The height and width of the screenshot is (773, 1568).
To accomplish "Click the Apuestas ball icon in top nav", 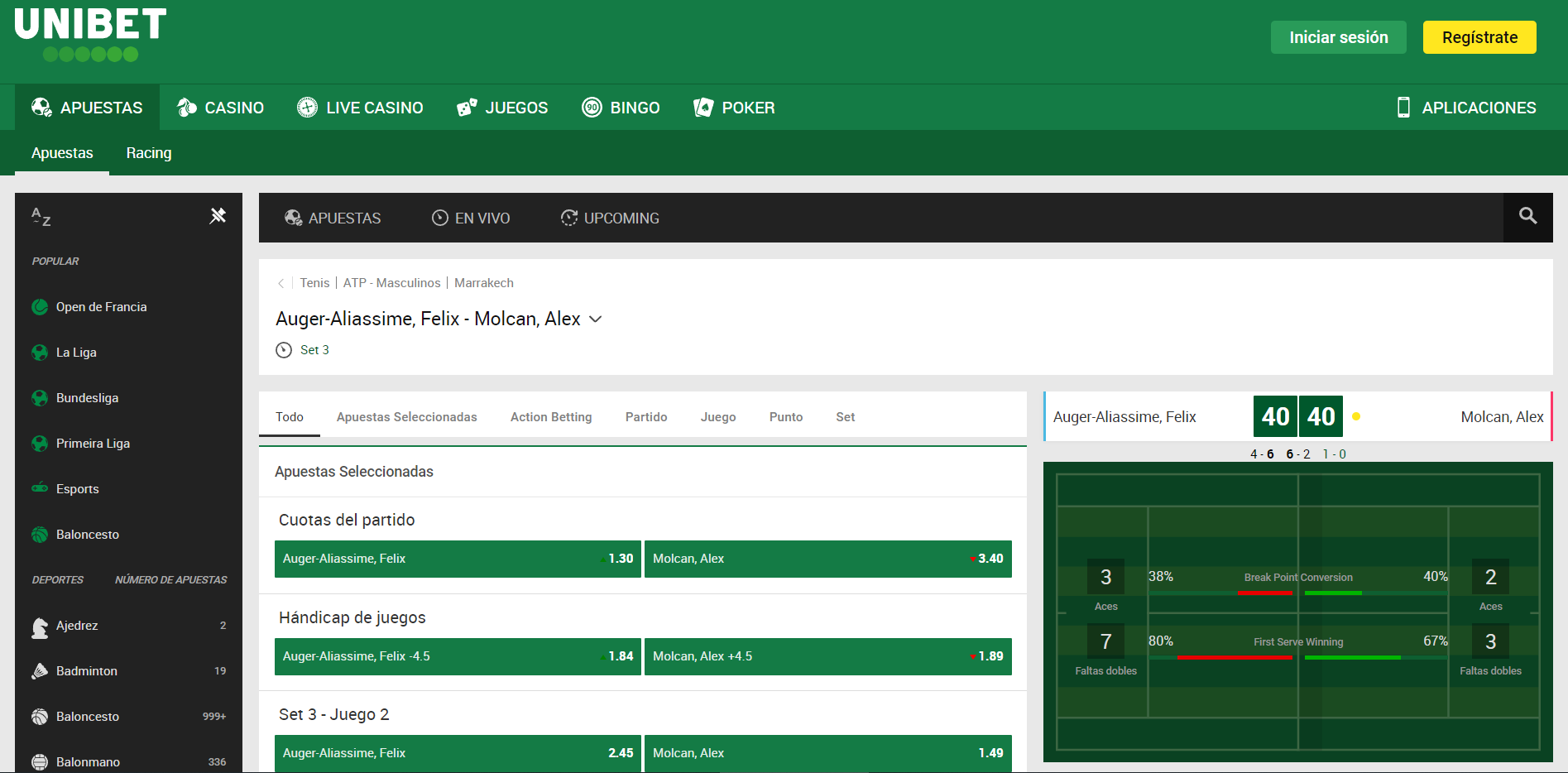I will coord(41,108).
